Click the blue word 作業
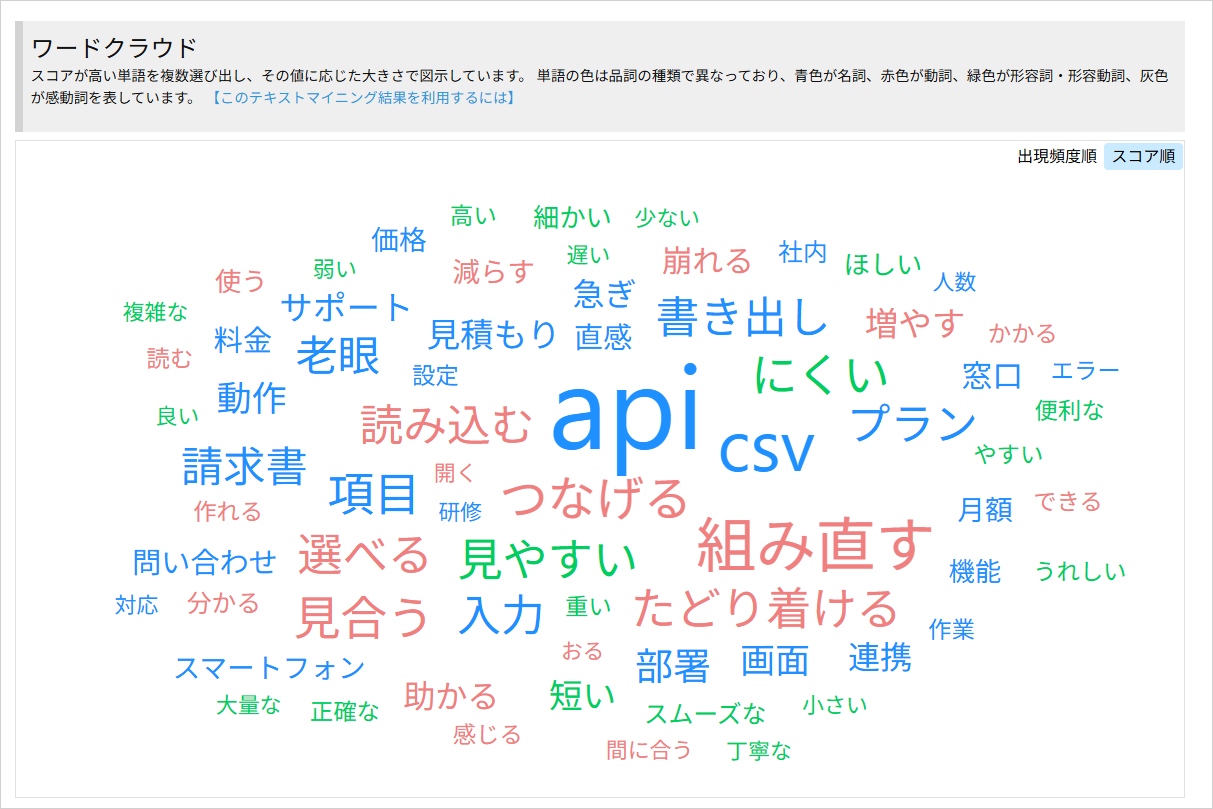This screenshot has height=809, width=1213. [x=951, y=630]
